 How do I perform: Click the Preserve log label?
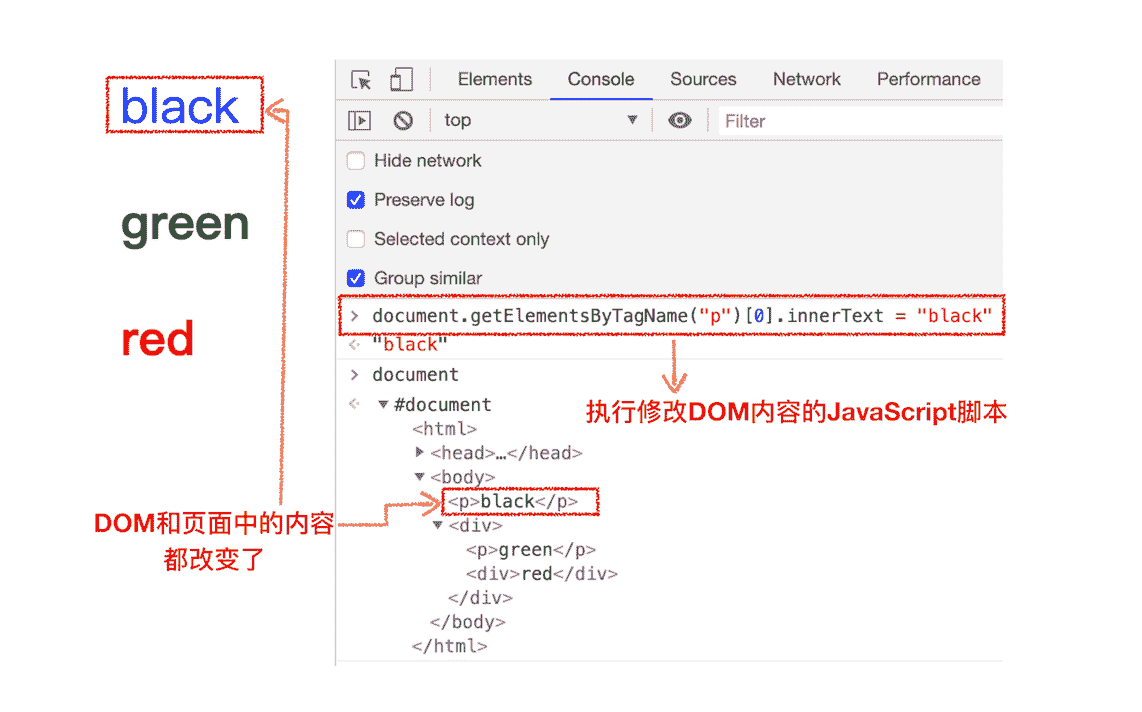(x=424, y=199)
